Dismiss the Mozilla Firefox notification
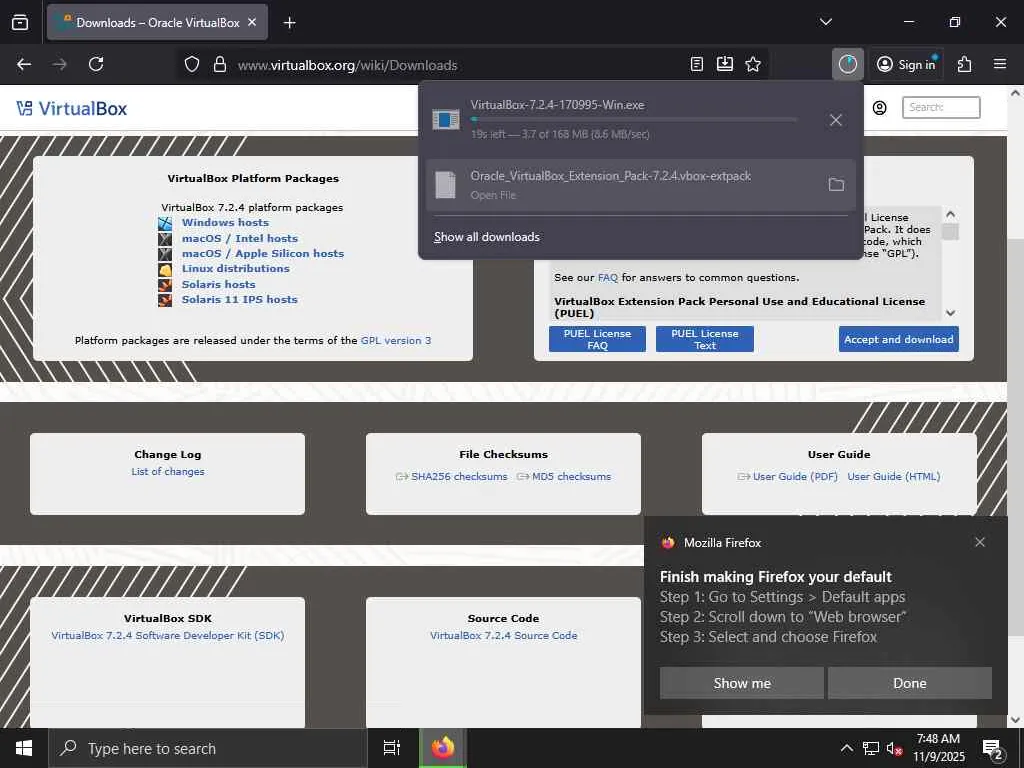The width and height of the screenshot is (1024, 768). (980, 542)
